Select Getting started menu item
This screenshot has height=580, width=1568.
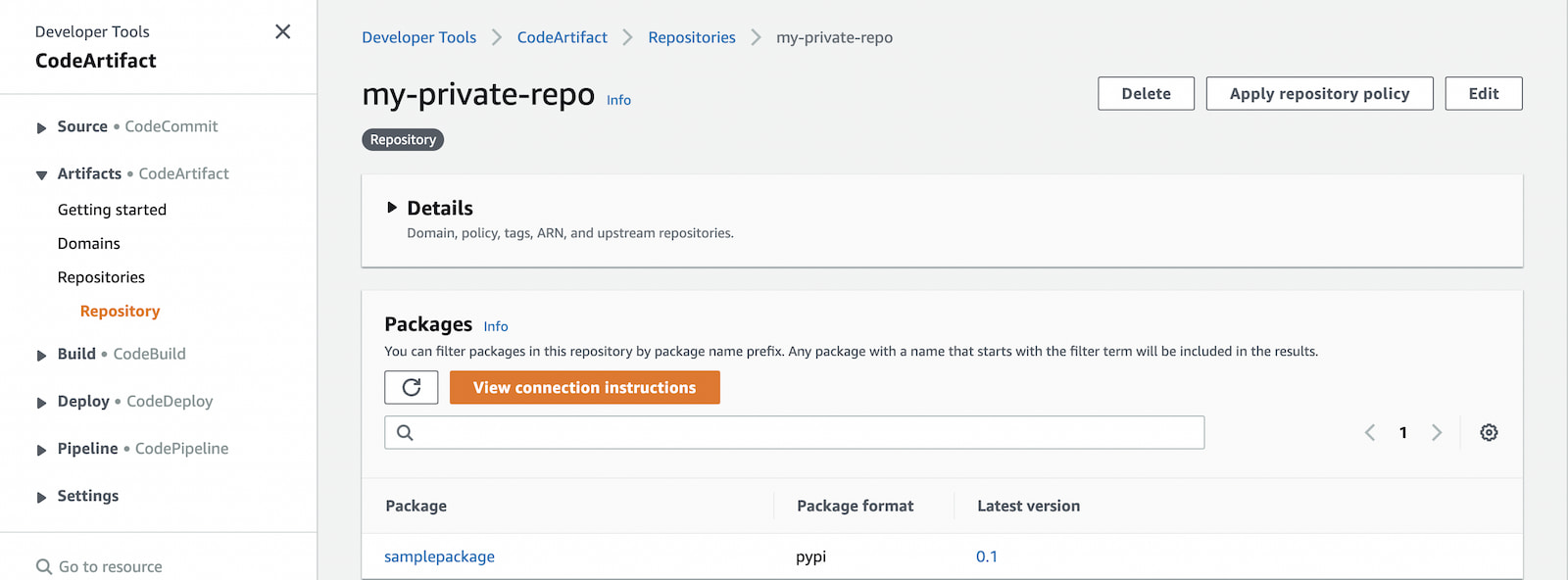pyautogui.click(x=112, y=210)
